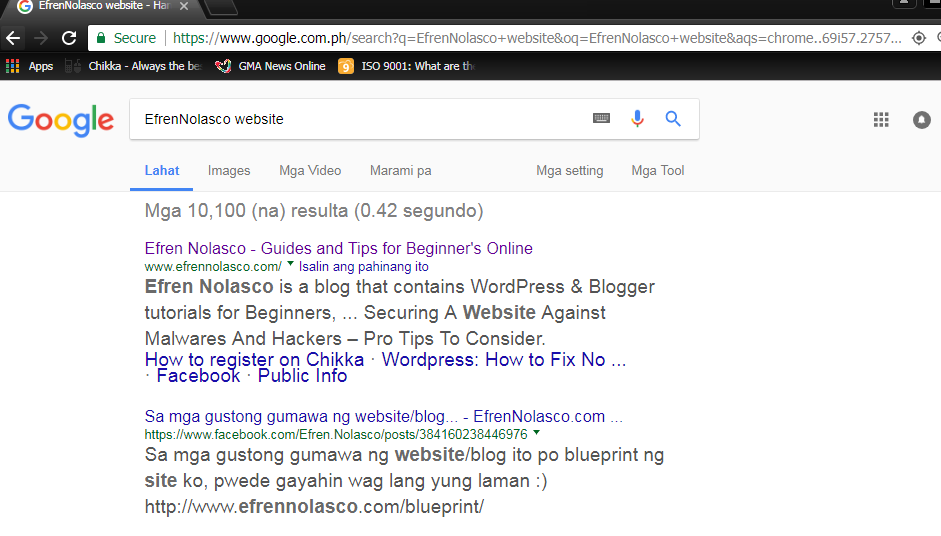Image resolution: width=941 pixels, height=536 pixels.
Task: Click the green Secure padlock icon
Action: point(101,38)
